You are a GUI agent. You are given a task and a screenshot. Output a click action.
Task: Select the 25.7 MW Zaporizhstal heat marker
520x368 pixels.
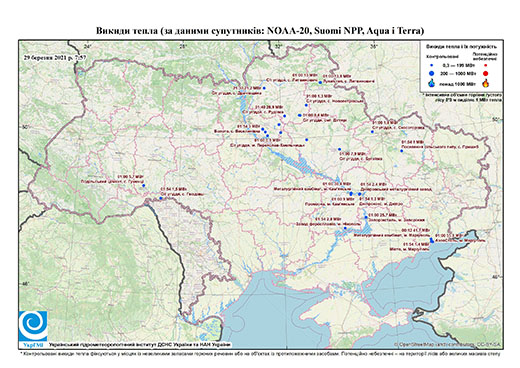(366, 217)
